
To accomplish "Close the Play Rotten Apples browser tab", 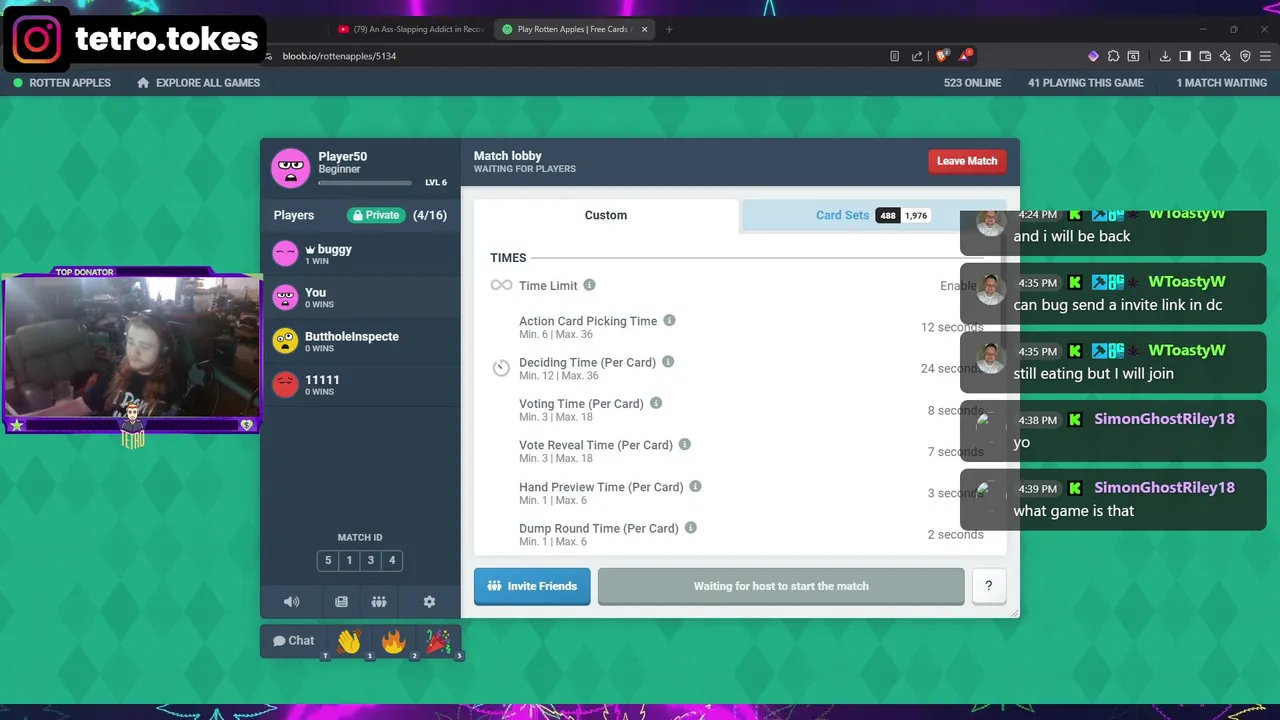I will (645, 29).
